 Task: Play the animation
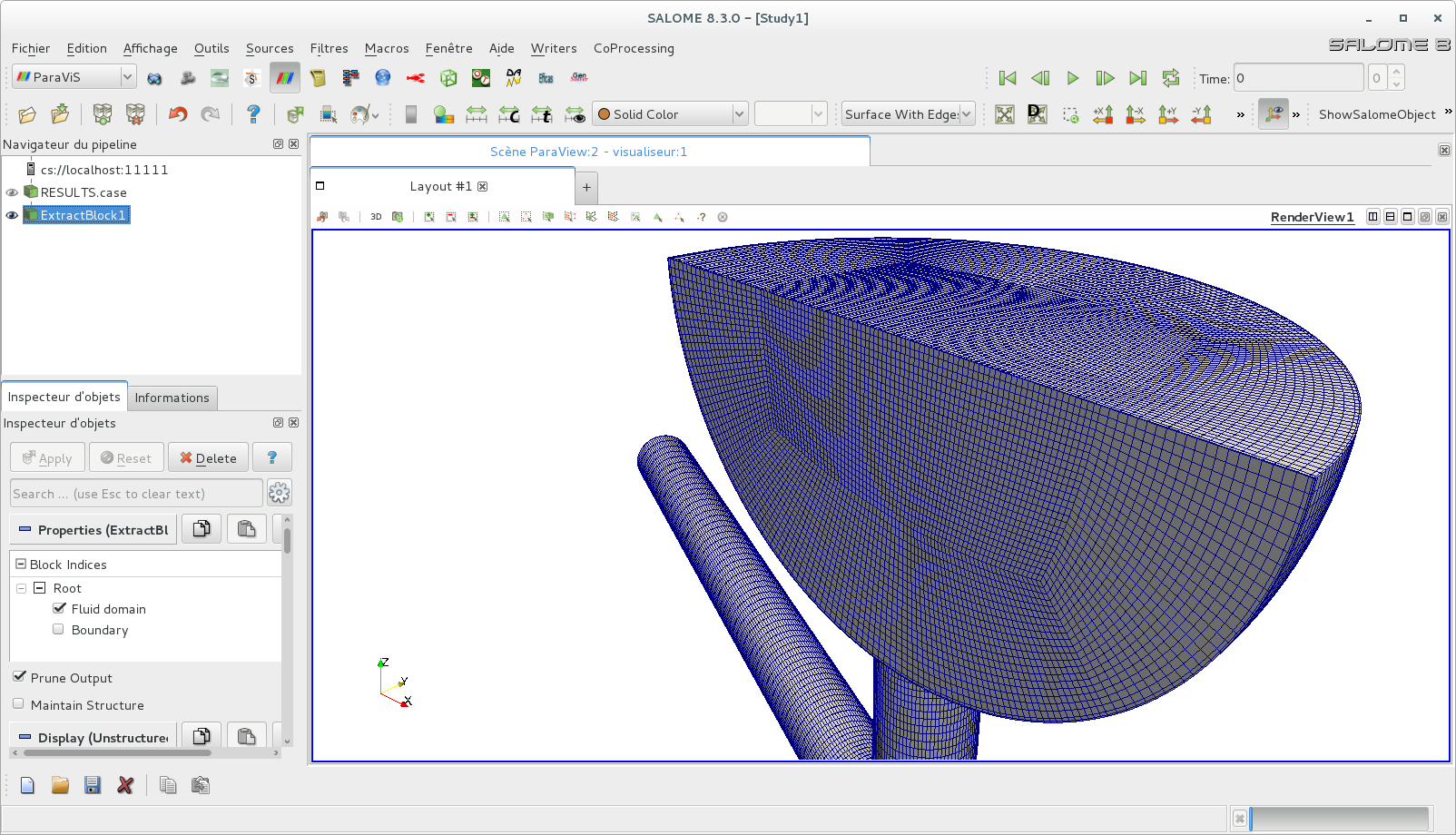coord(1073,78)
